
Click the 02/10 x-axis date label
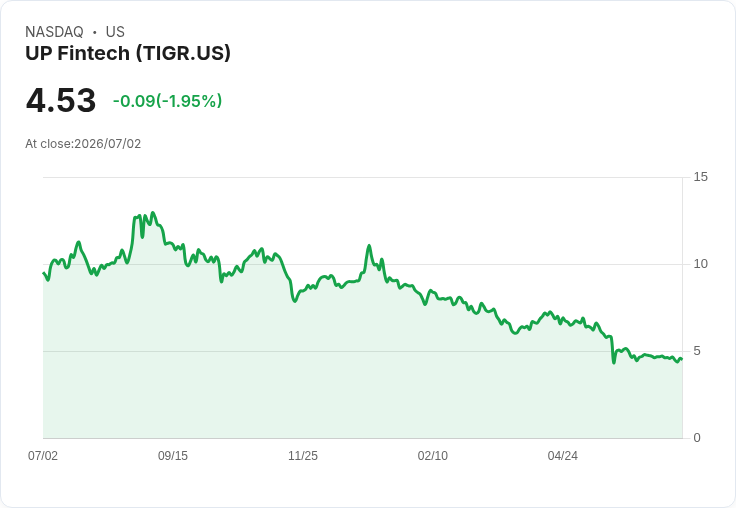pyautogui.click(x=433, y=456)
